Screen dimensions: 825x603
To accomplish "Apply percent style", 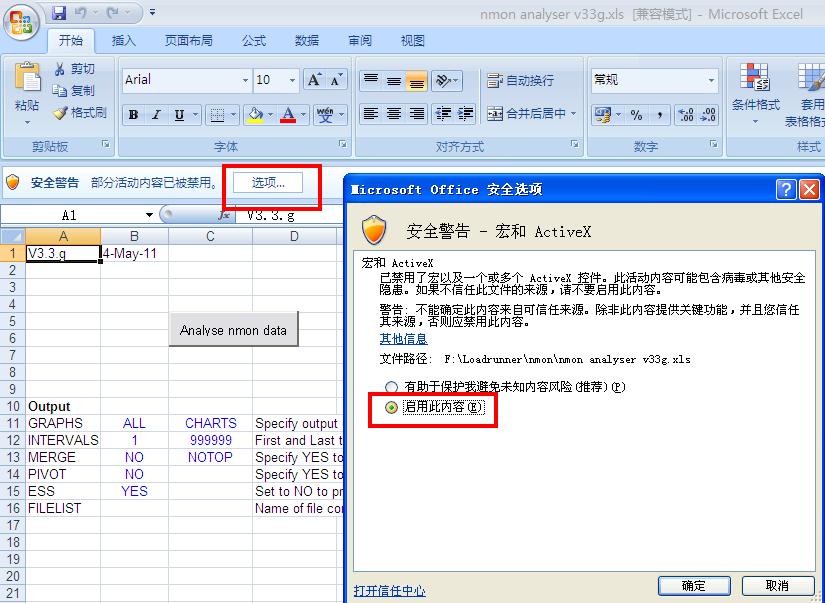I will click(637, 114).
